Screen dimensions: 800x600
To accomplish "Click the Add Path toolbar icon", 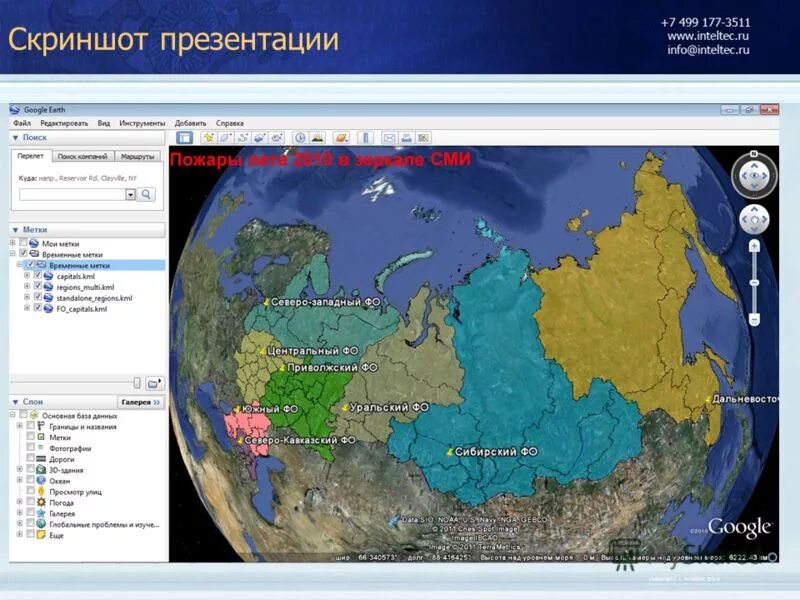I will (x=242, y=138).
